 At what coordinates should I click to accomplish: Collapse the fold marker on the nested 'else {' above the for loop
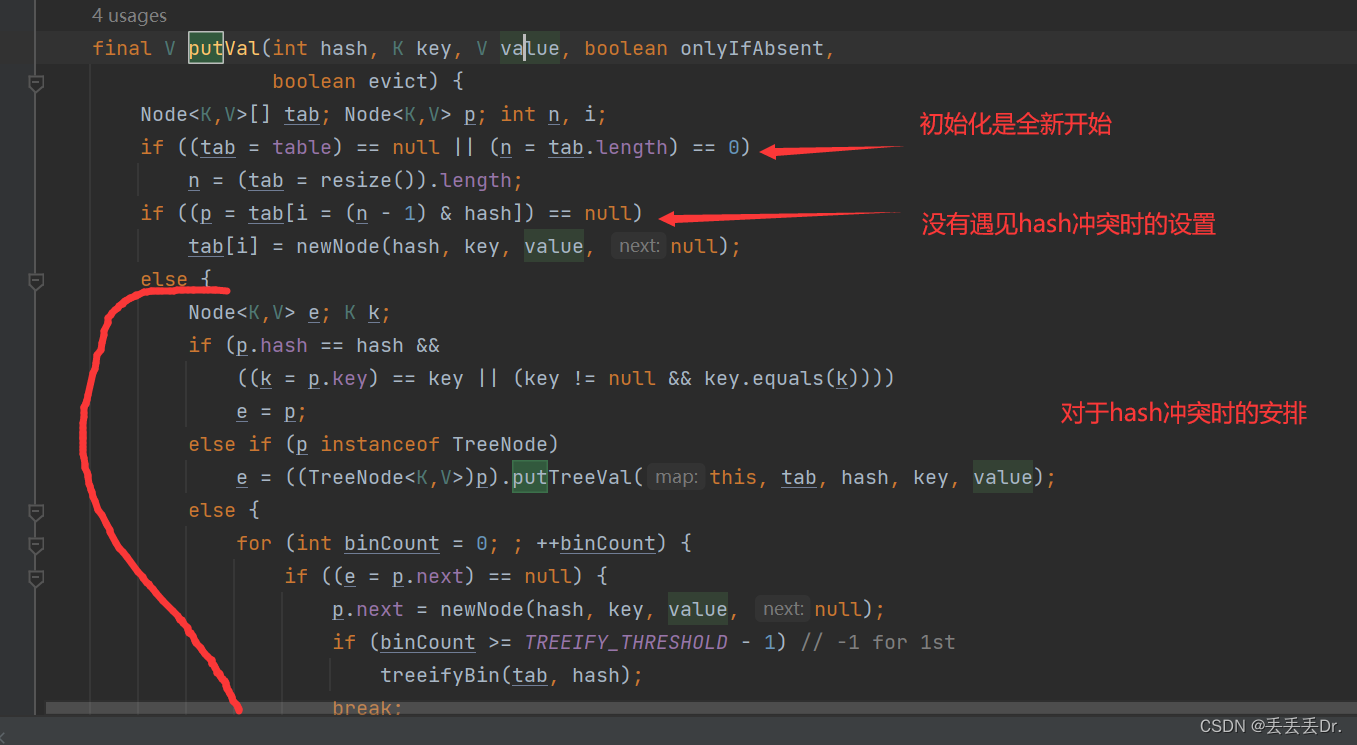point(36,512)
